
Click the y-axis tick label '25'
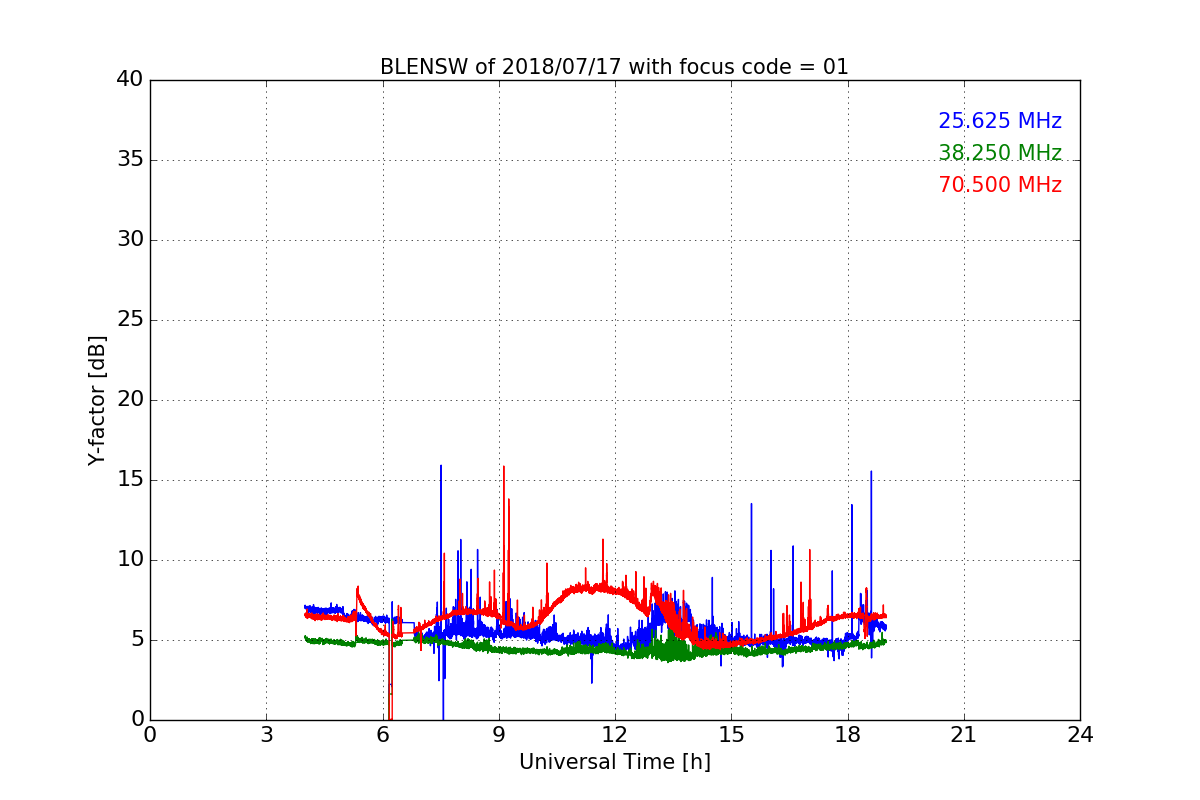click(x=130, y=320)
